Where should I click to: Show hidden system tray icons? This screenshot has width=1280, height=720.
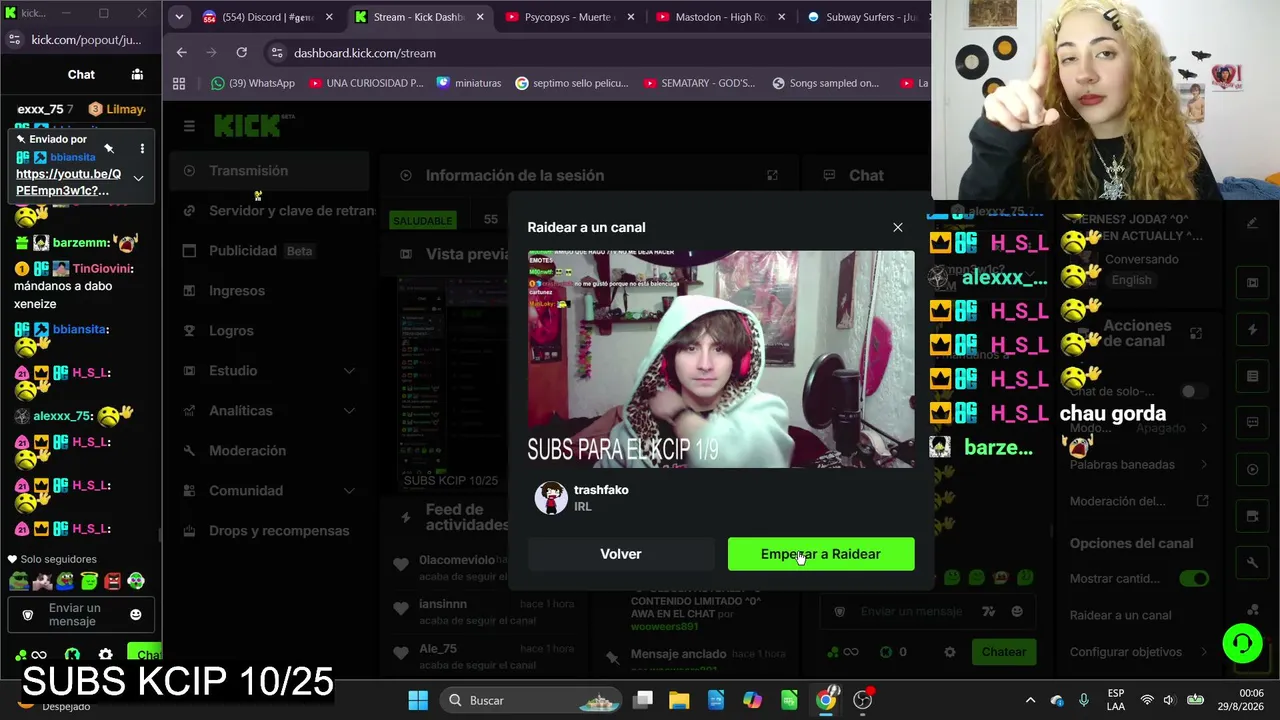tap(1030, 700)
